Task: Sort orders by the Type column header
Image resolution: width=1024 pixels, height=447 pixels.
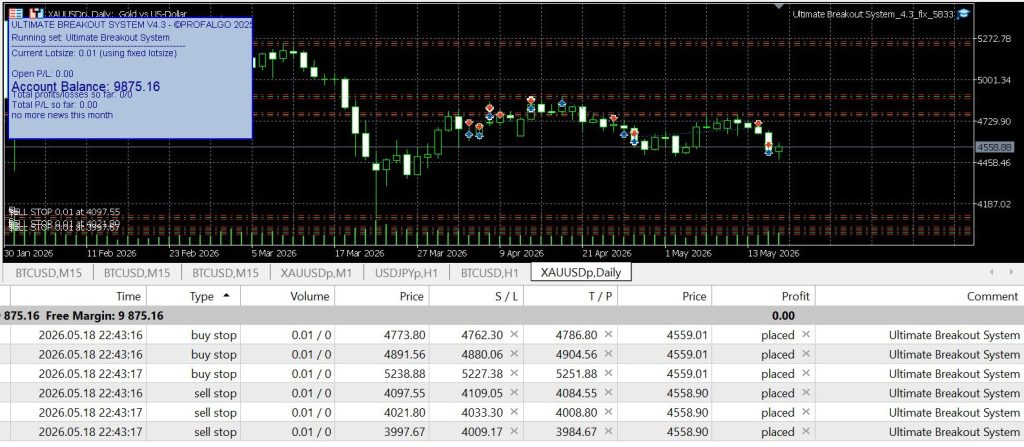Action: point(194,296)
